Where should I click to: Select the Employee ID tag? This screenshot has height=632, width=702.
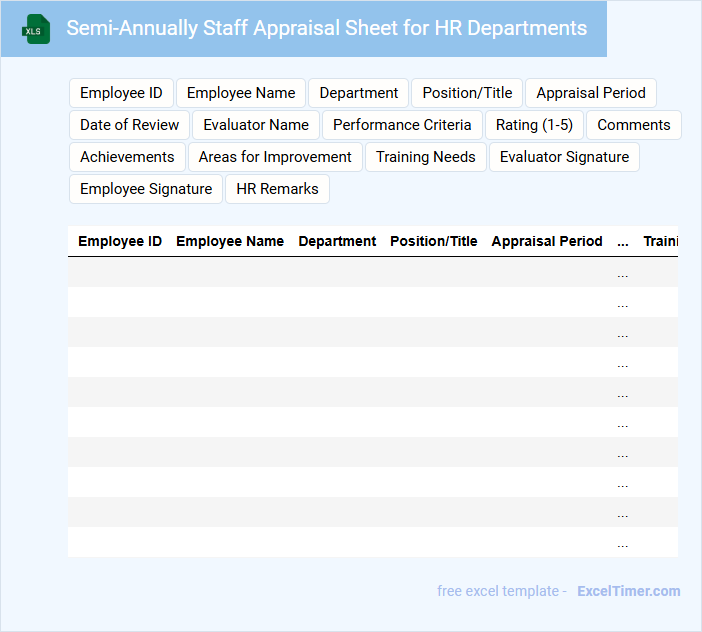pyautogui.click(x=121, y=93)
